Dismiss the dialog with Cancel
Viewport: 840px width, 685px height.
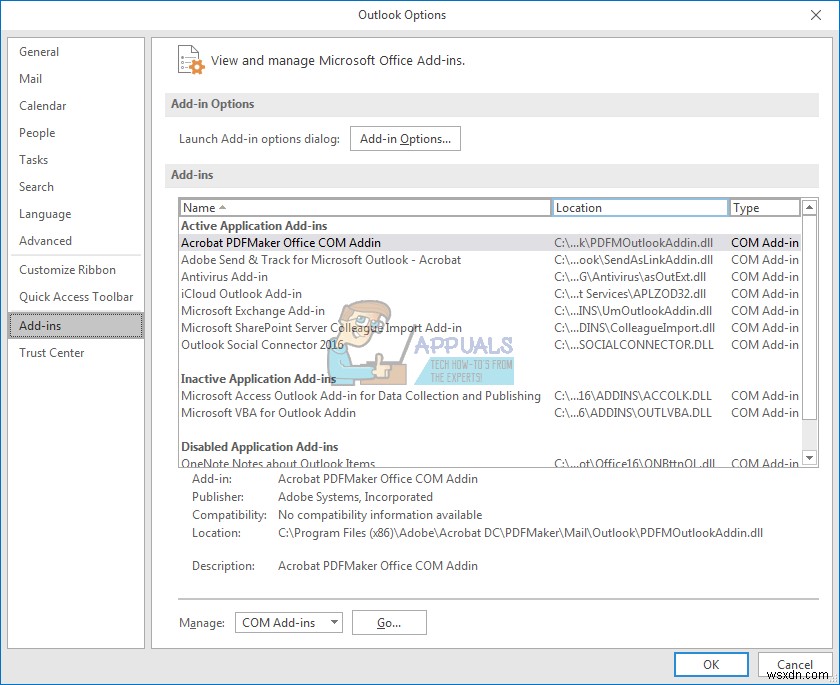[x=795, y=664]
